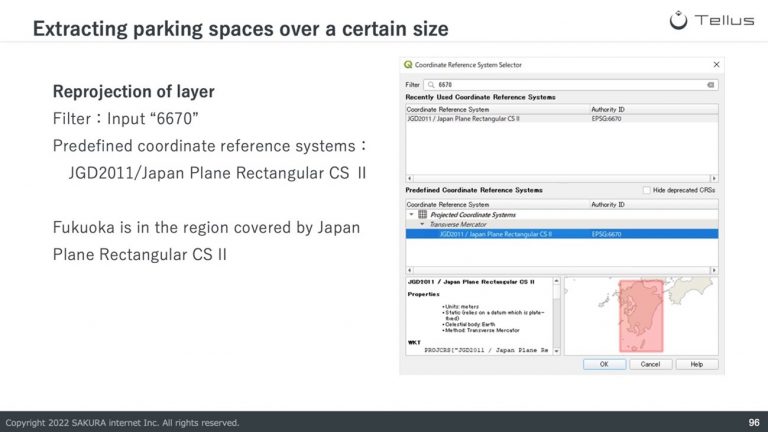Select highlighted JGD2011 / Japan Plane Rectangular CS II row

562,234
